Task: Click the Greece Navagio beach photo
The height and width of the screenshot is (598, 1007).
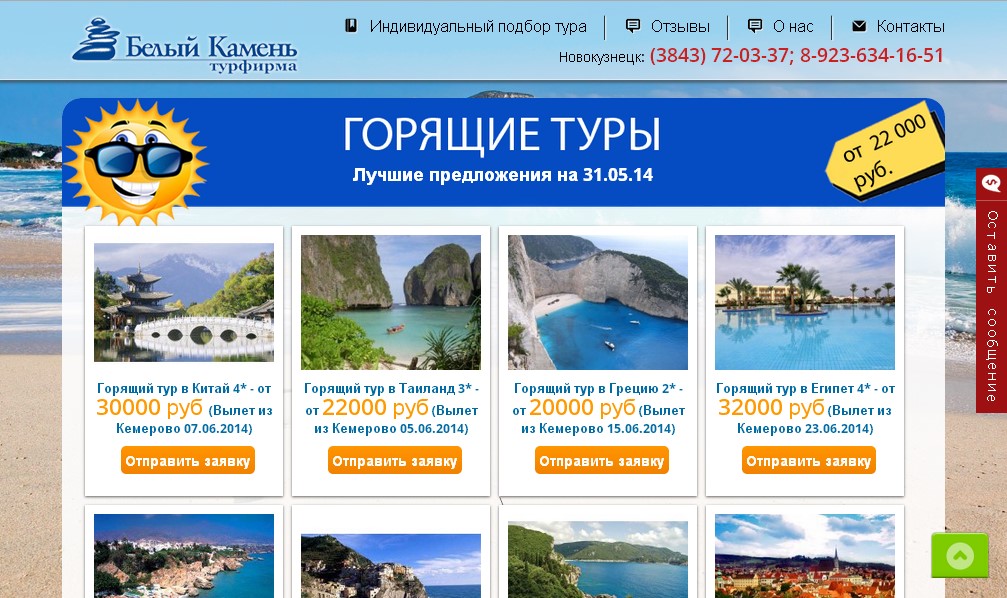Action: 598,302
